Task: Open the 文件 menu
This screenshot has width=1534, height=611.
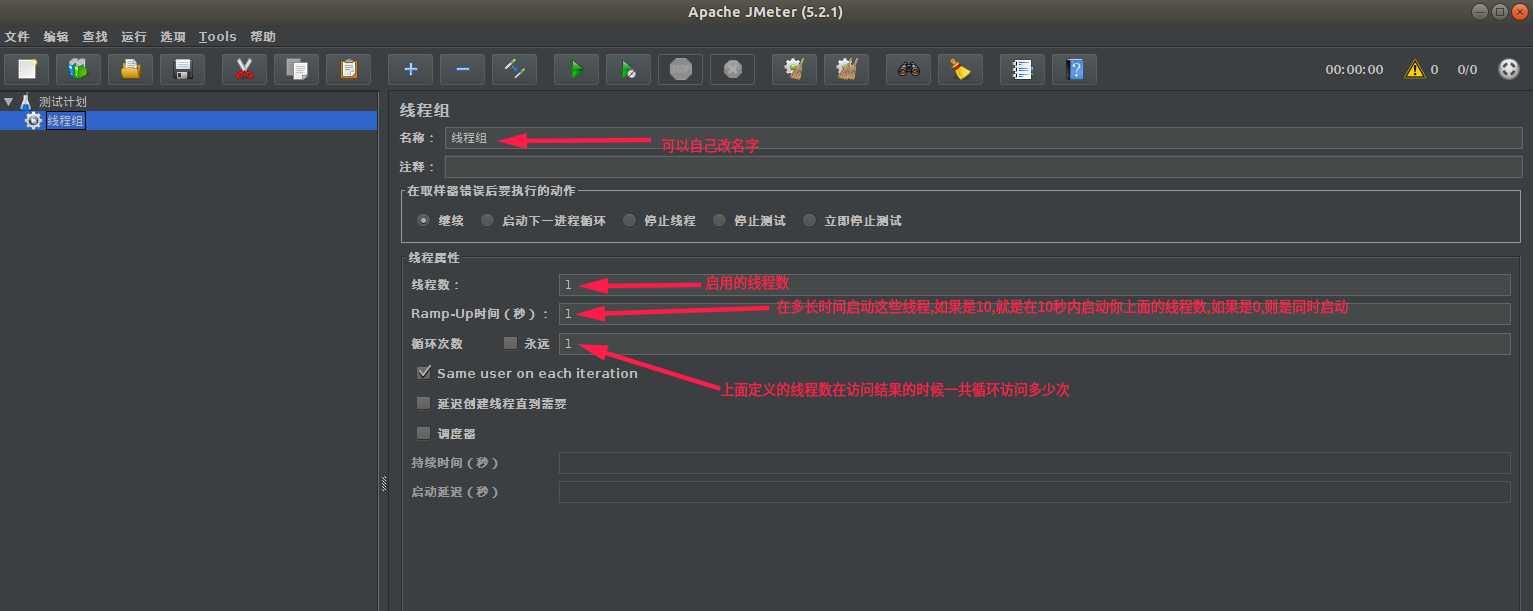Action: [17, 36]
